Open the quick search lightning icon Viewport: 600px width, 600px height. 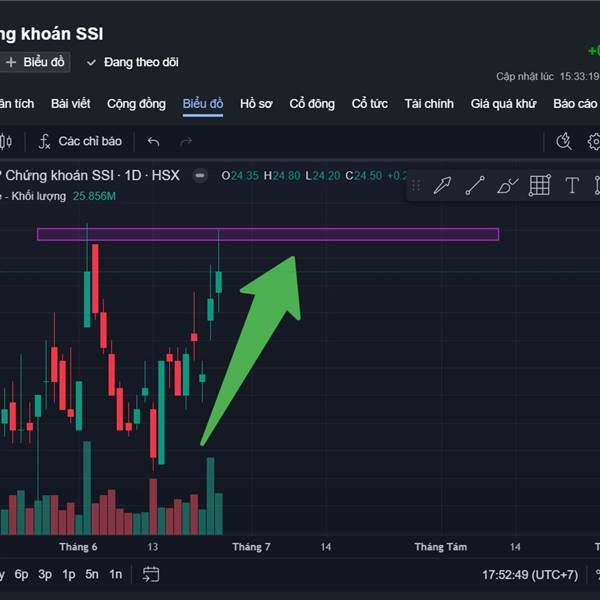[564, 142]
